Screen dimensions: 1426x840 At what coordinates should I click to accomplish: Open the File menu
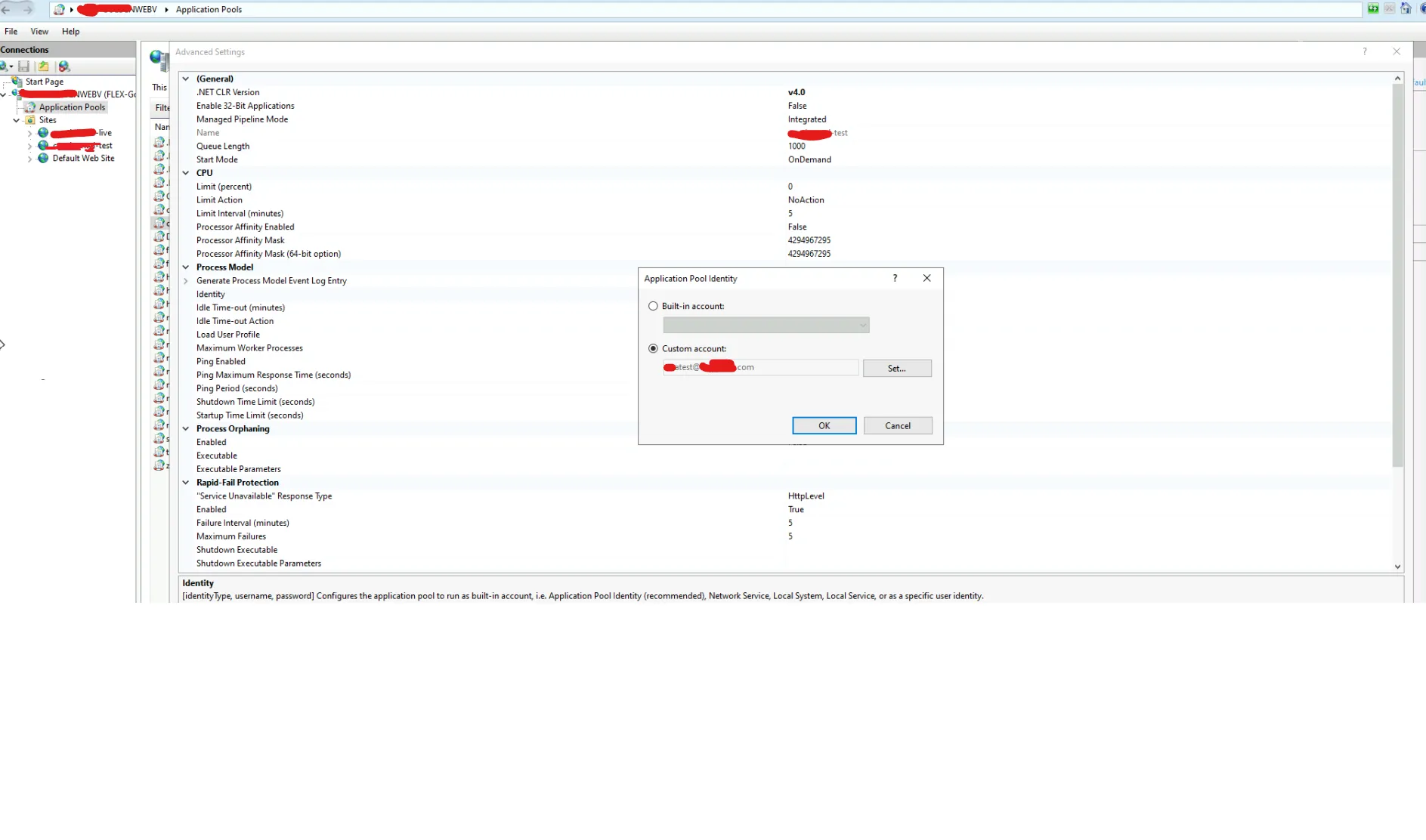[x=11, y=32]
